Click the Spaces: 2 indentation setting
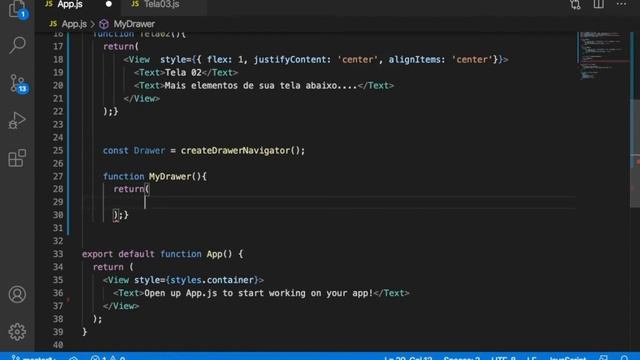The height and width of the screenshot is (360, 640). coord(462,358)
